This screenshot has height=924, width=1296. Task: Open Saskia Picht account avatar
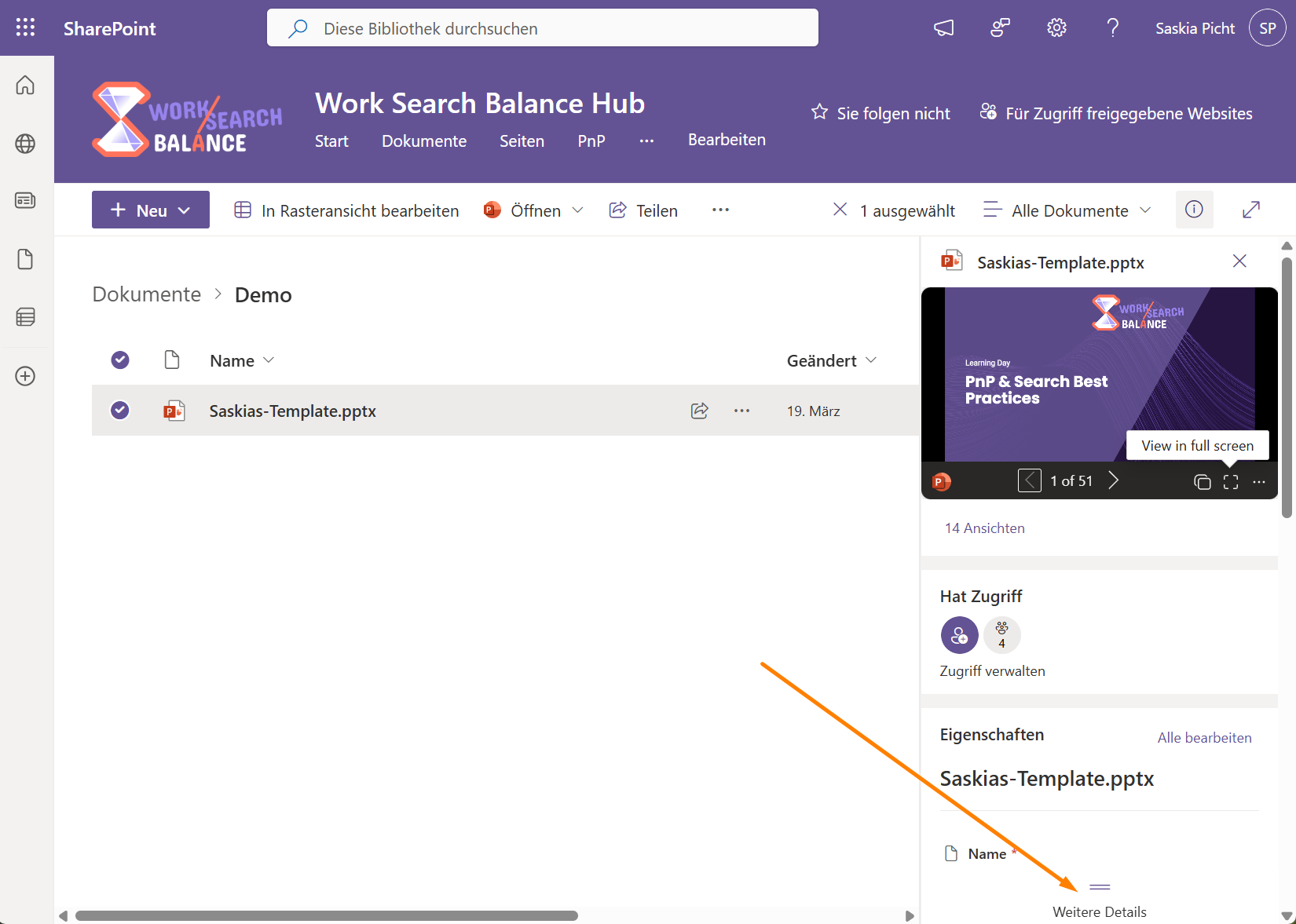pos(1268,28)
